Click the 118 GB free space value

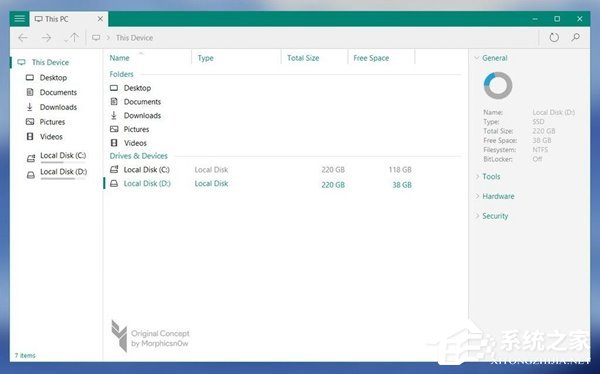[400, 170]
